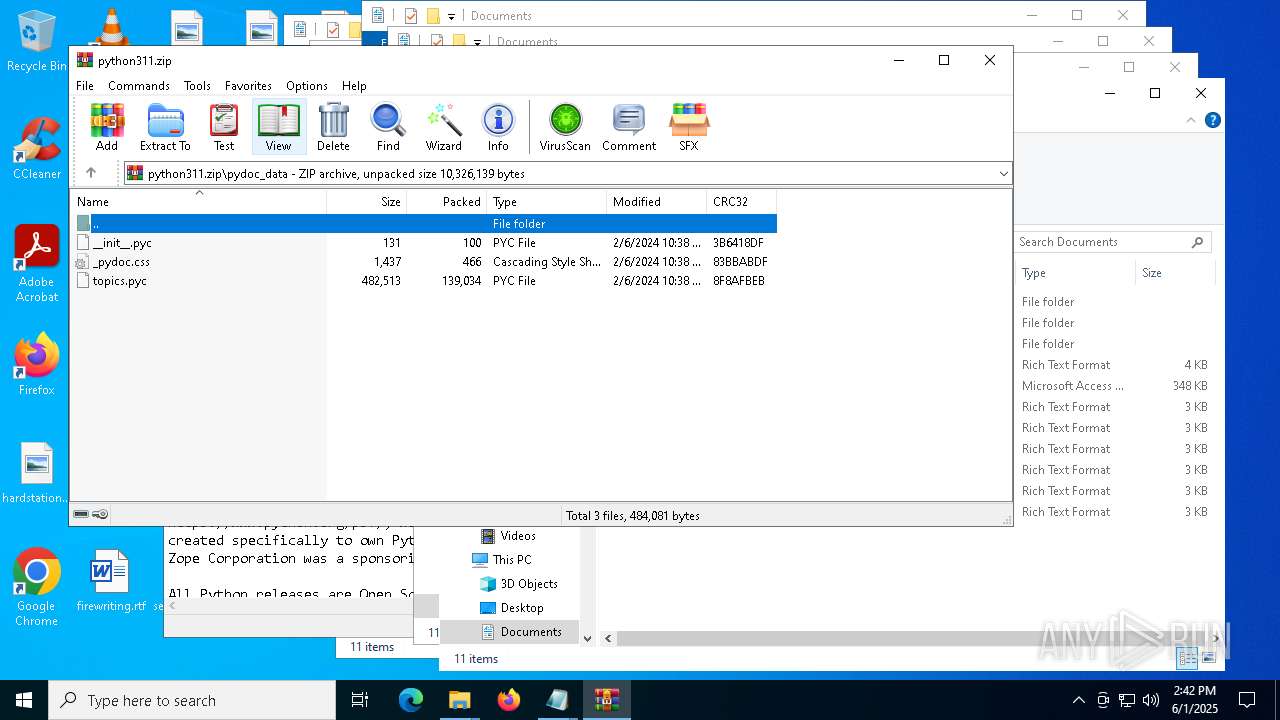The width and height of the screenshot is (1280, 720).
Task: Select Desktop in navigation tree
Action: click(x=512, y=608)
